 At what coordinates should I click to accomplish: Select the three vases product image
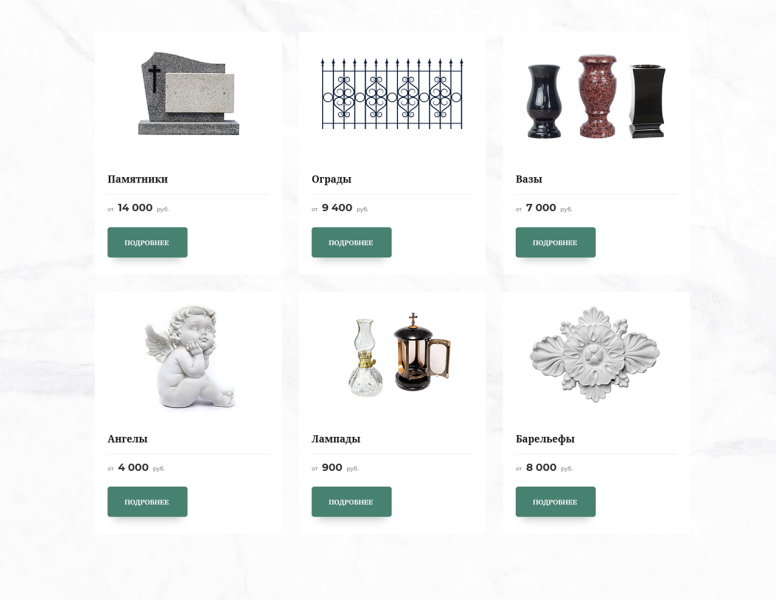click(x=596, y=97)
